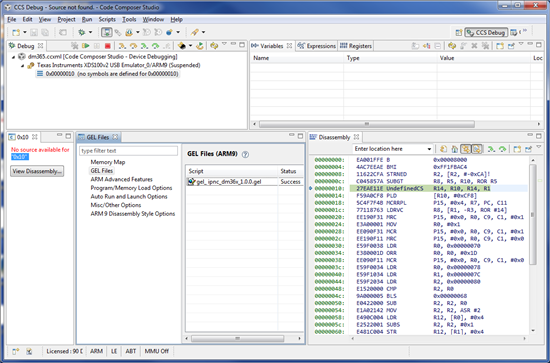The image size is (550, 363).
Task: Click the Resume (green play) debug button
Action: click(85, 46)
